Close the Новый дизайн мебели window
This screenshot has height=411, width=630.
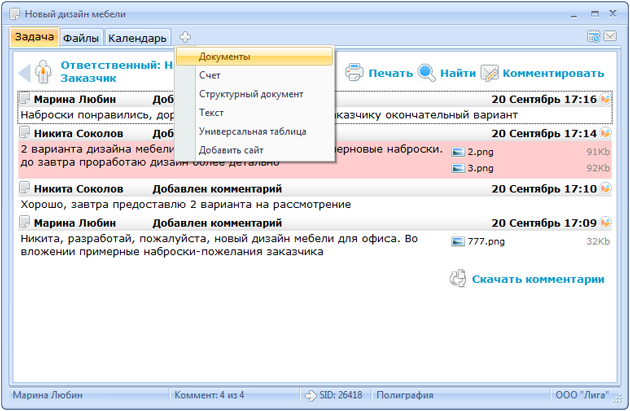[612, 14]
